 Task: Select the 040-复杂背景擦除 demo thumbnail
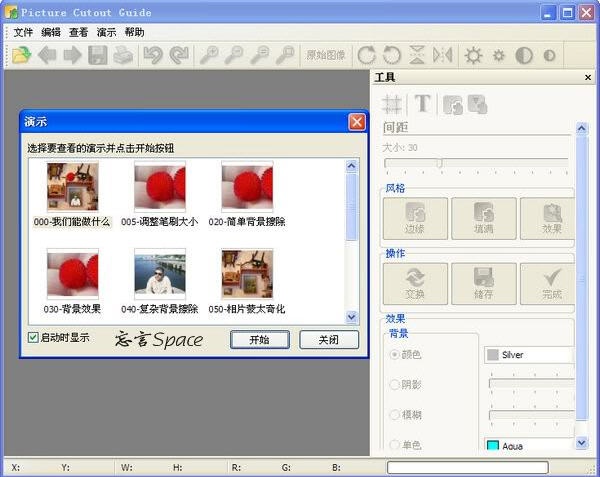pyautogui.click(x=160, y=275)
